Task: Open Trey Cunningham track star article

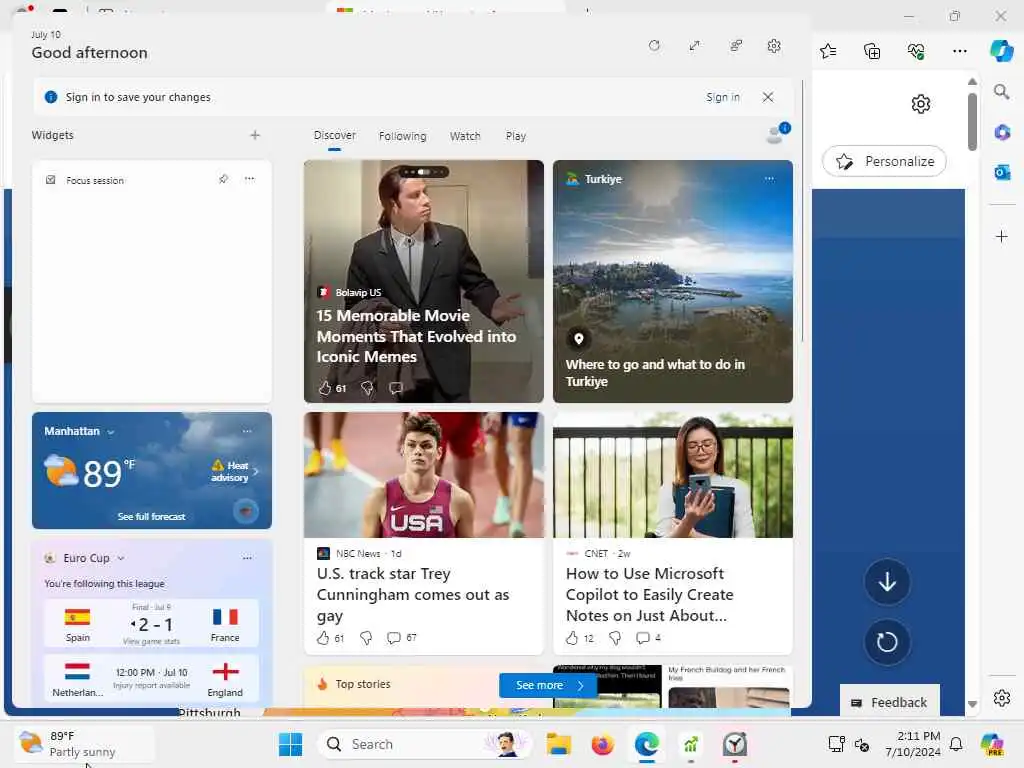Action: 413,594
